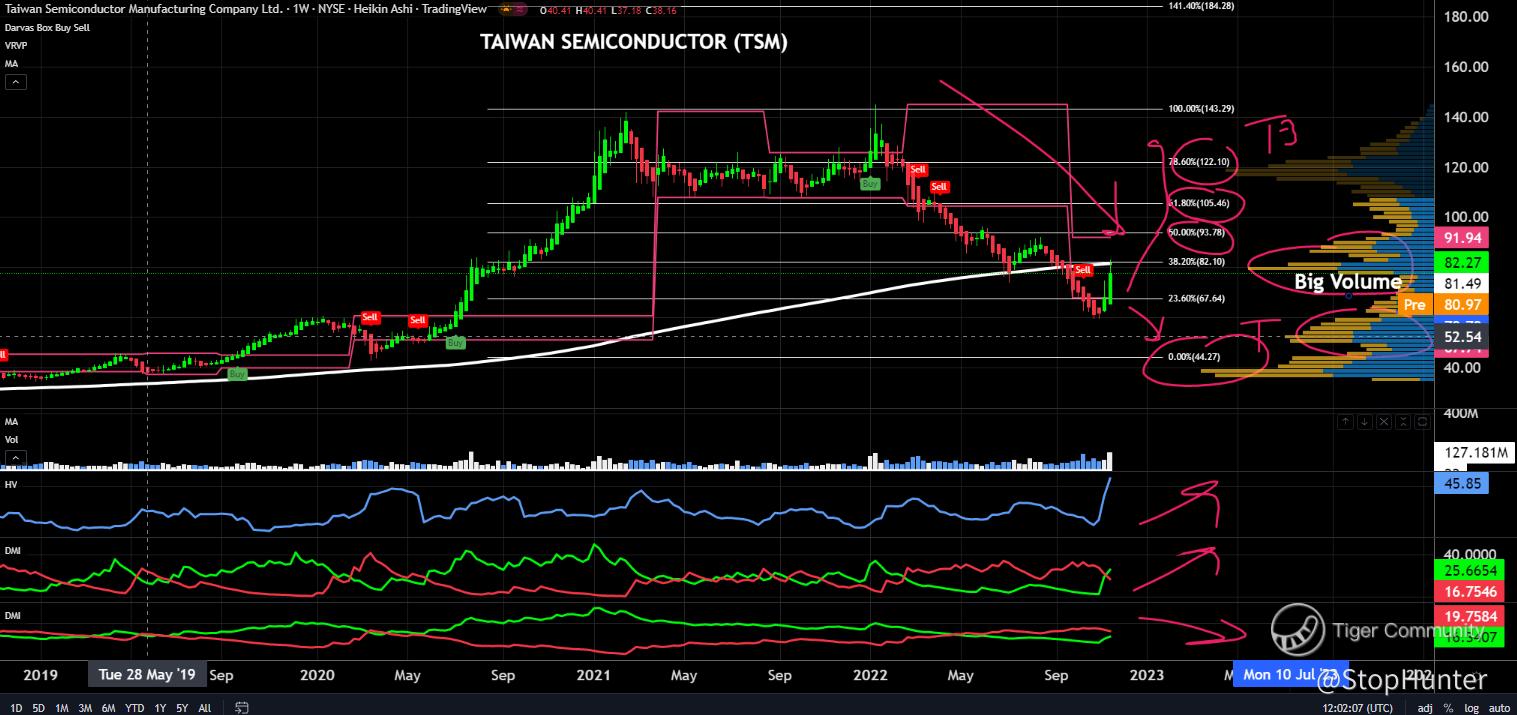Image resolution: width=1517 pixels, height=715 pixels.
Task: Click the 25.6654 green DMI value
Action: [x=1471, y=569]
